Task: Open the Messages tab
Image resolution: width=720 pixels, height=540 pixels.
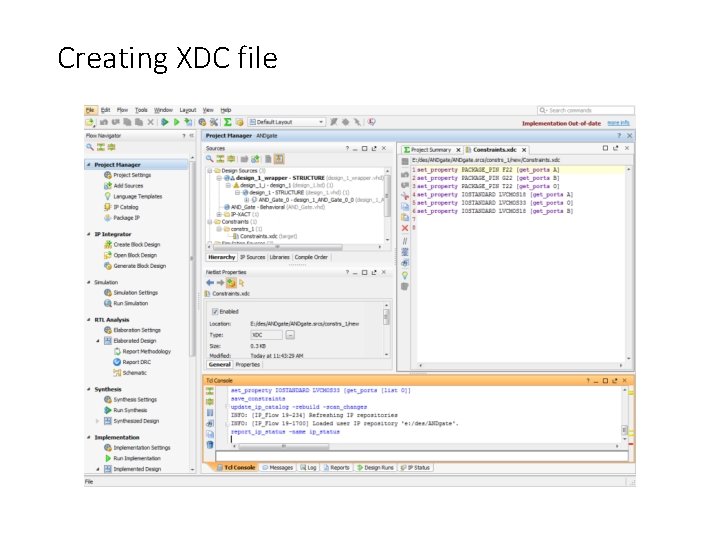Action: pos(277,467)
